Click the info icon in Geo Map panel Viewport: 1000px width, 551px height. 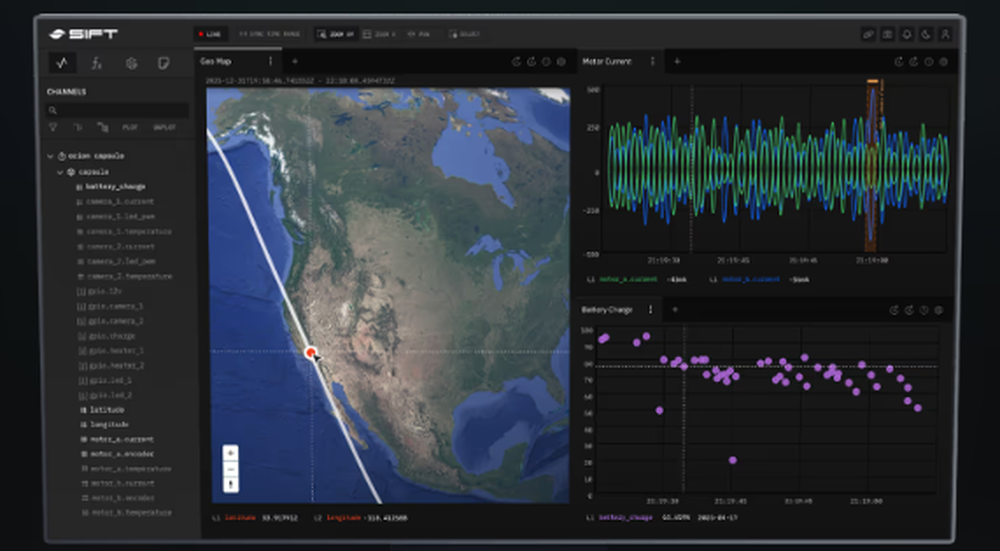pyautogui.click(x=546, y=62)
